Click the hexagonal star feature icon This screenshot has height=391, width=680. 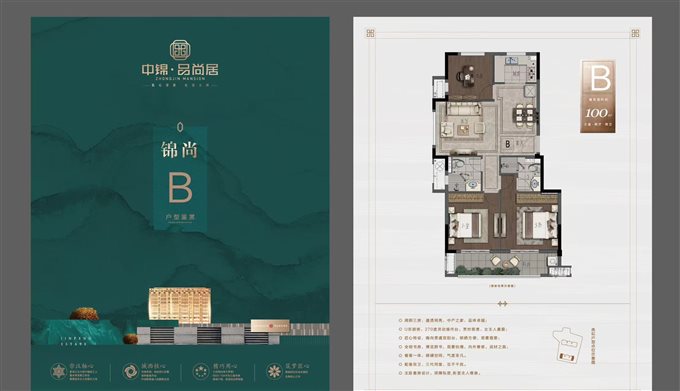[59, 371]
